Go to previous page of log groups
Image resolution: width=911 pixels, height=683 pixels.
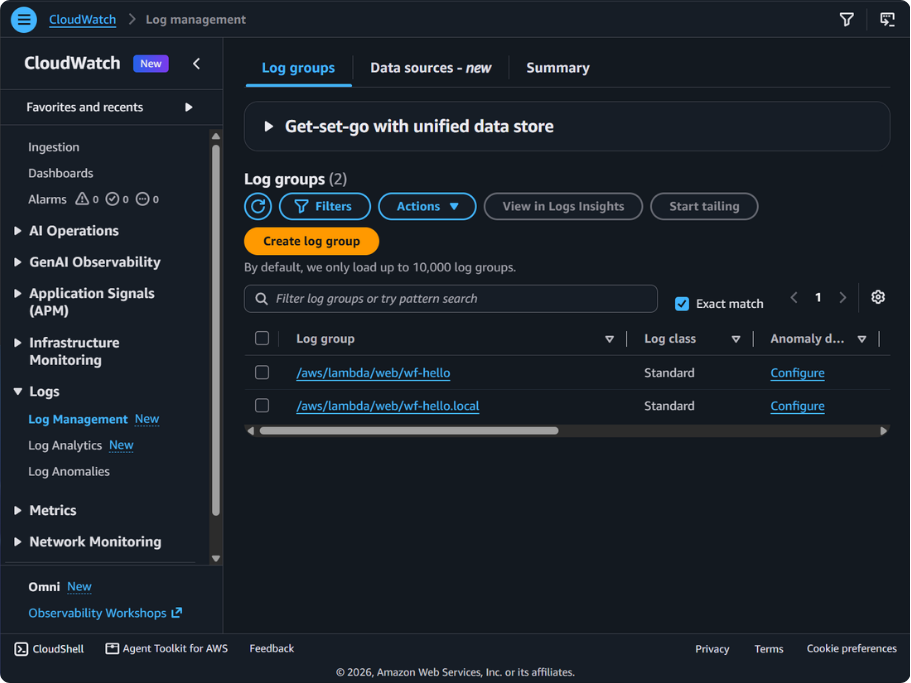coord(794,297)
